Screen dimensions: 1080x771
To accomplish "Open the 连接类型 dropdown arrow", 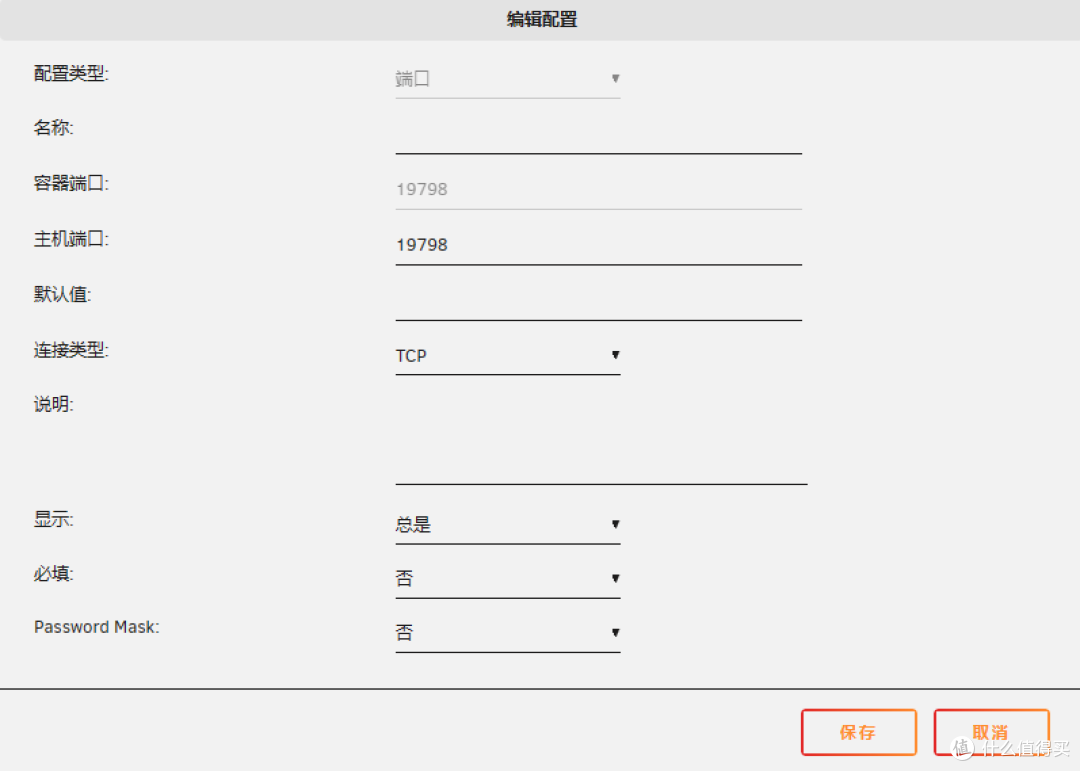I will (x=616, y=355).
